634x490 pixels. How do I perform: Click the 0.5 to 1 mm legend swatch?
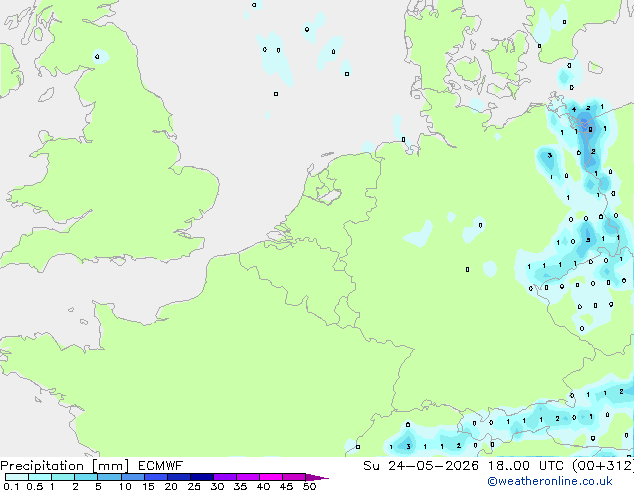(x=40, y=477)
